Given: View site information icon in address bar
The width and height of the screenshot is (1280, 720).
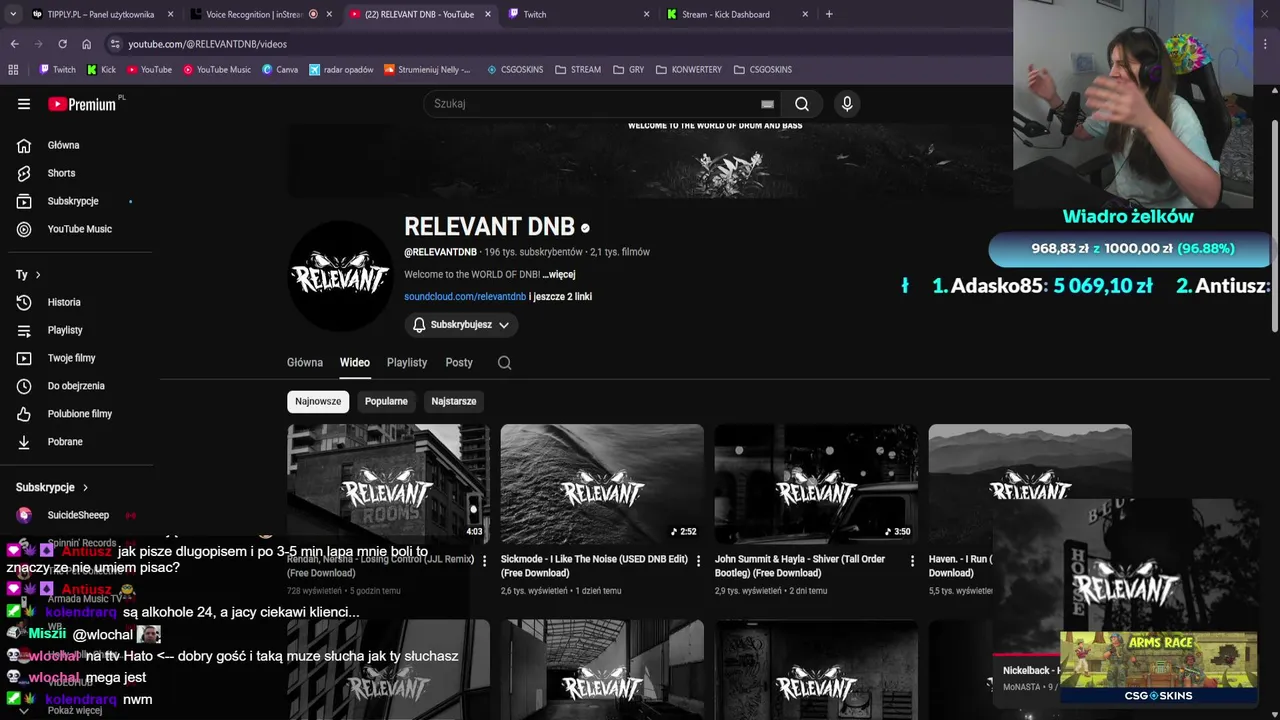Looking at the screenshot, I should tap(115, 44).
